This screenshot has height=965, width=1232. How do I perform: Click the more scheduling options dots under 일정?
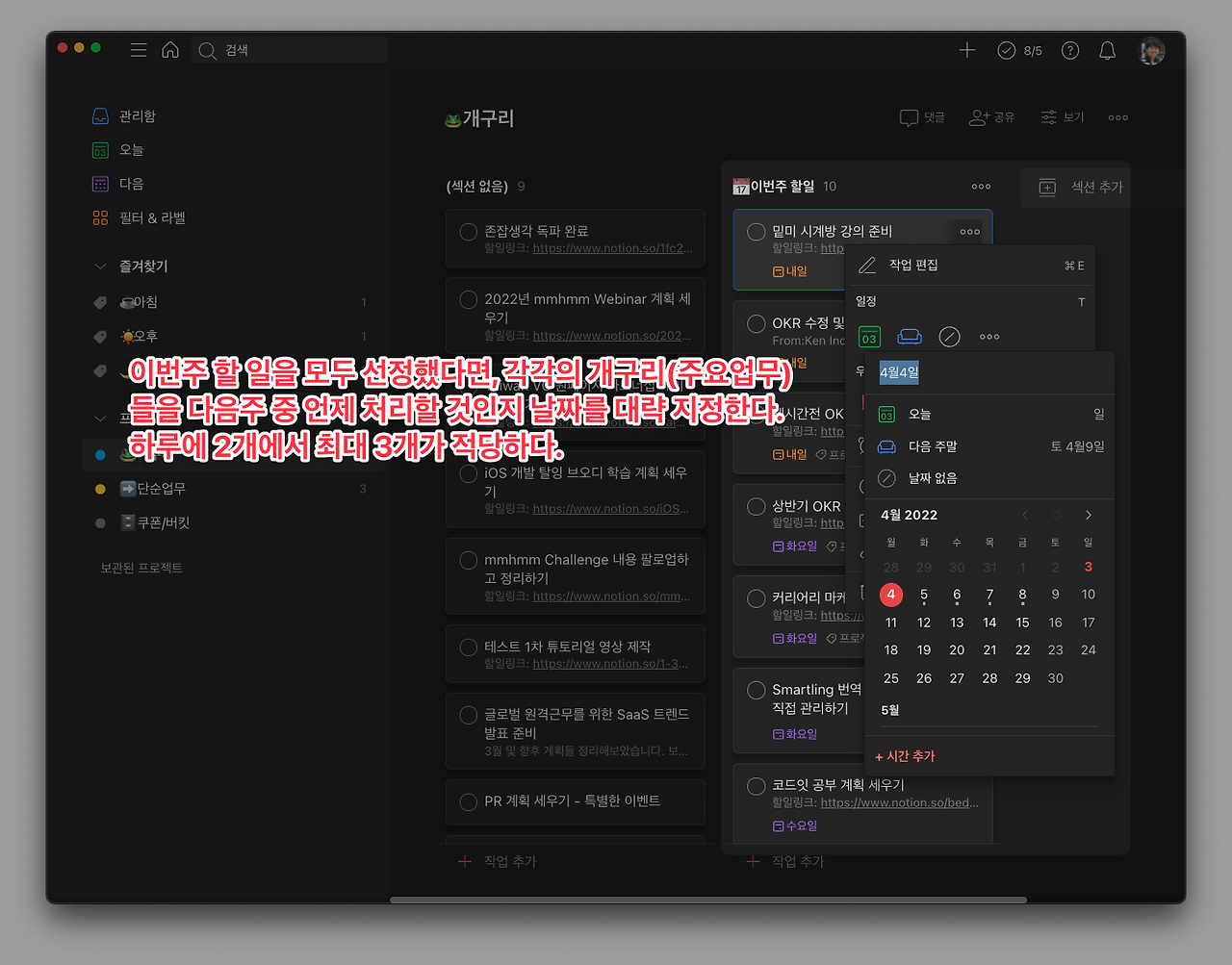click(x=989, y=337)
